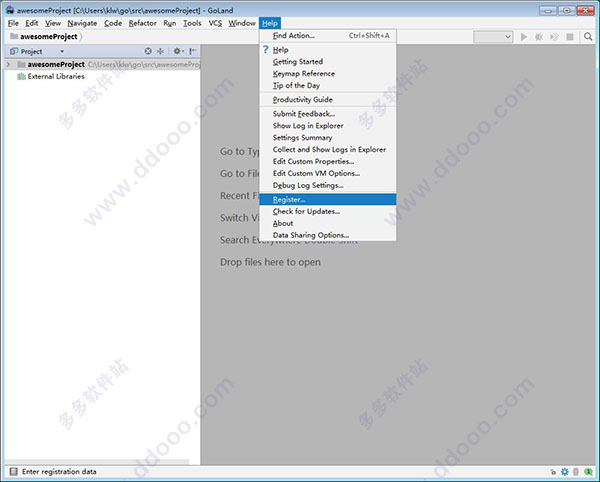The image size is (600, 482).
Task: Open the File menu
Action: (x=13, y=23)
